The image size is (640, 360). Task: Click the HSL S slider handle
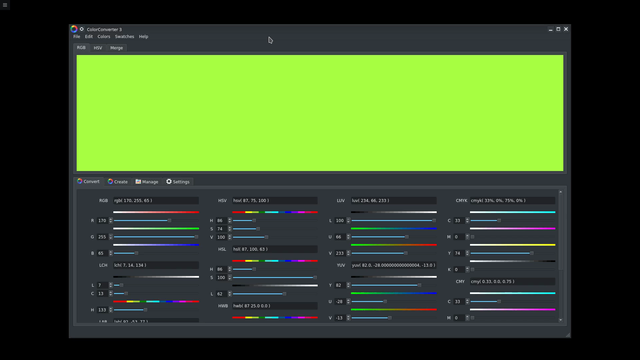[315, 278]
